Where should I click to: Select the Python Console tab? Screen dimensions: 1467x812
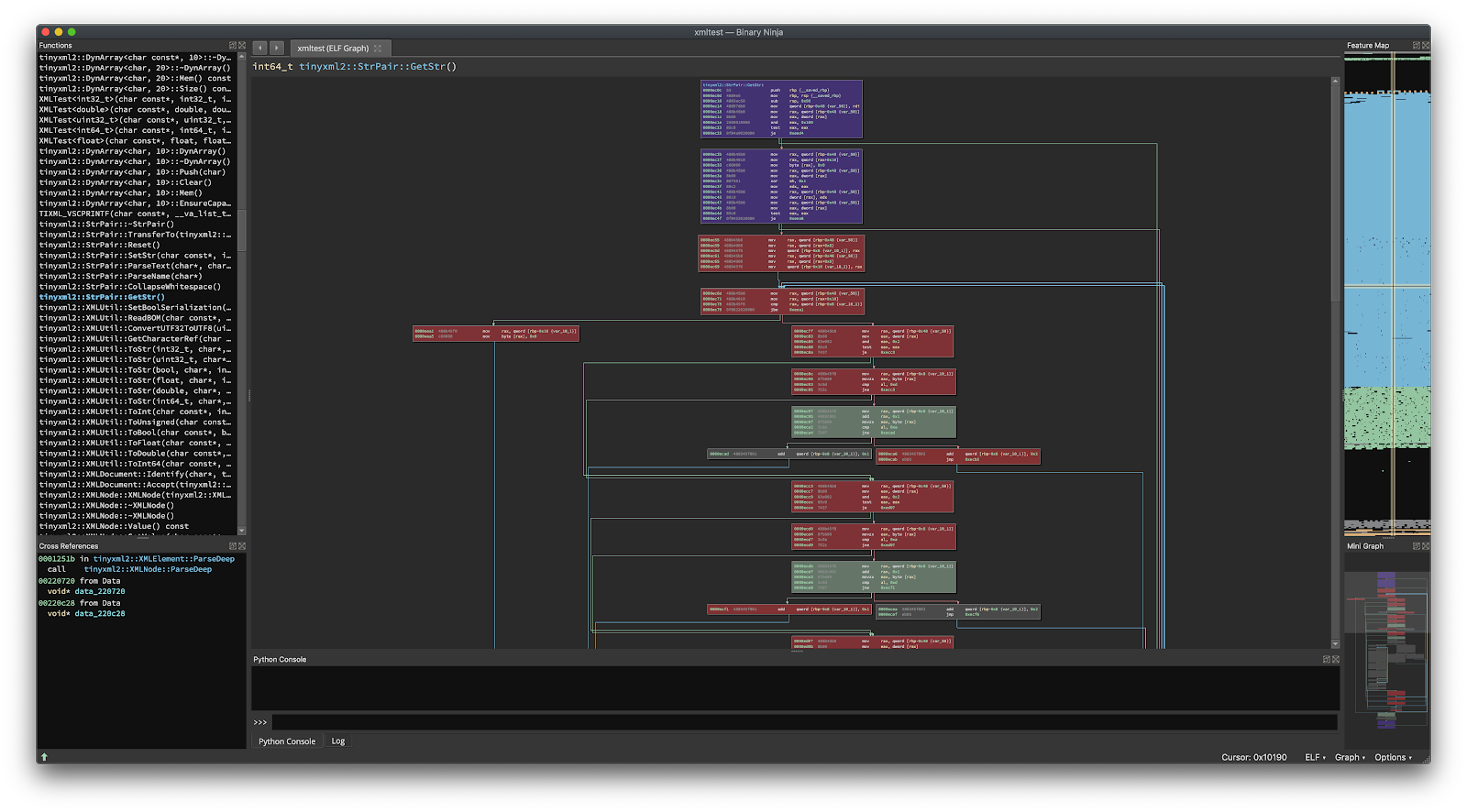pyautogui.click(x=287, y=741)
